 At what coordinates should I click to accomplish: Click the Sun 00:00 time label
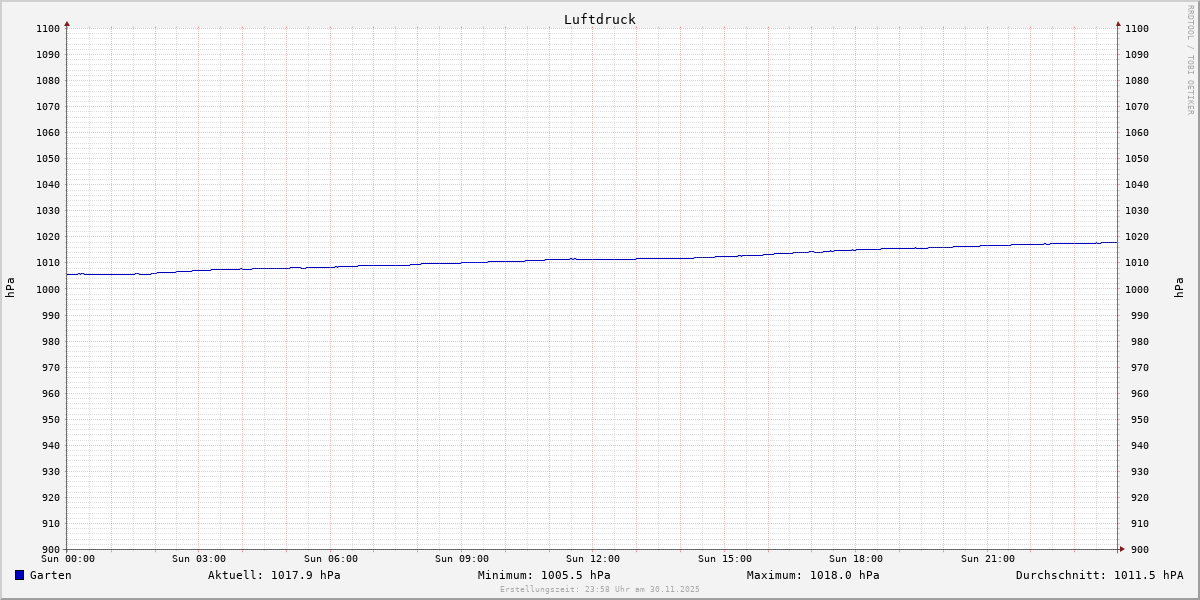click(x=68, y=559)
